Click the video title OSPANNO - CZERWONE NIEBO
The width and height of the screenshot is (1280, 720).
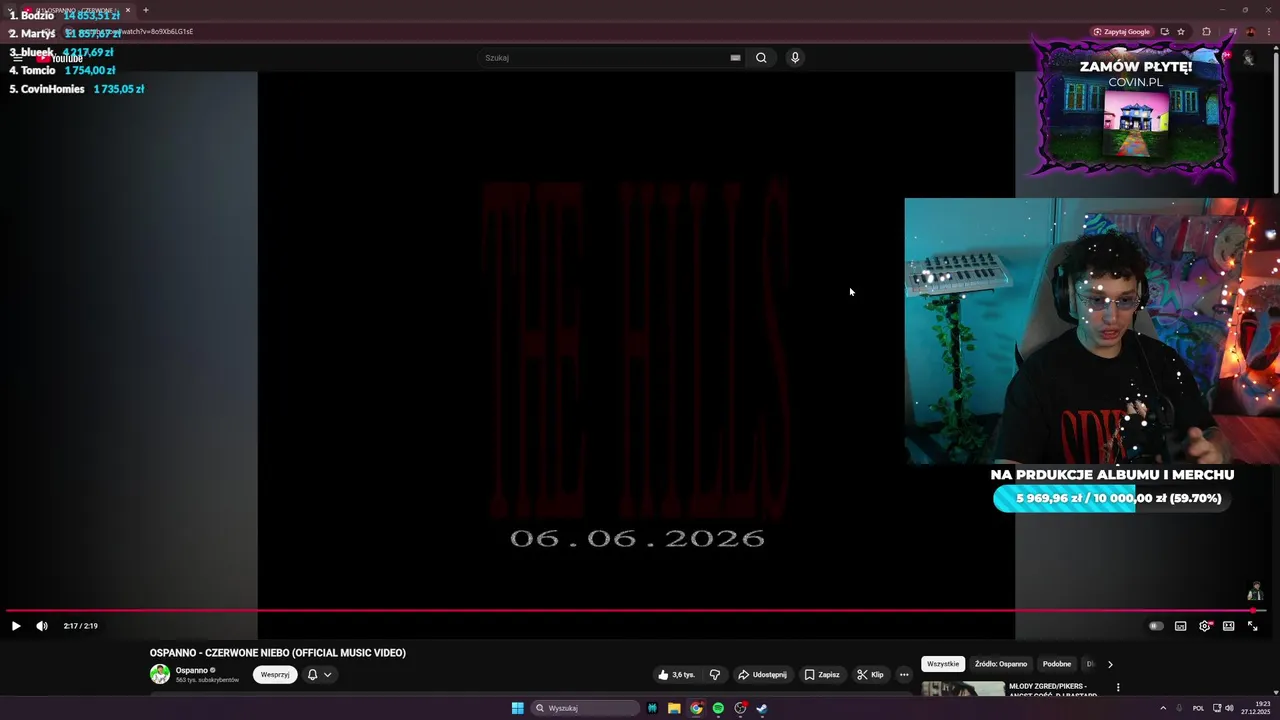tap(278, 653)
